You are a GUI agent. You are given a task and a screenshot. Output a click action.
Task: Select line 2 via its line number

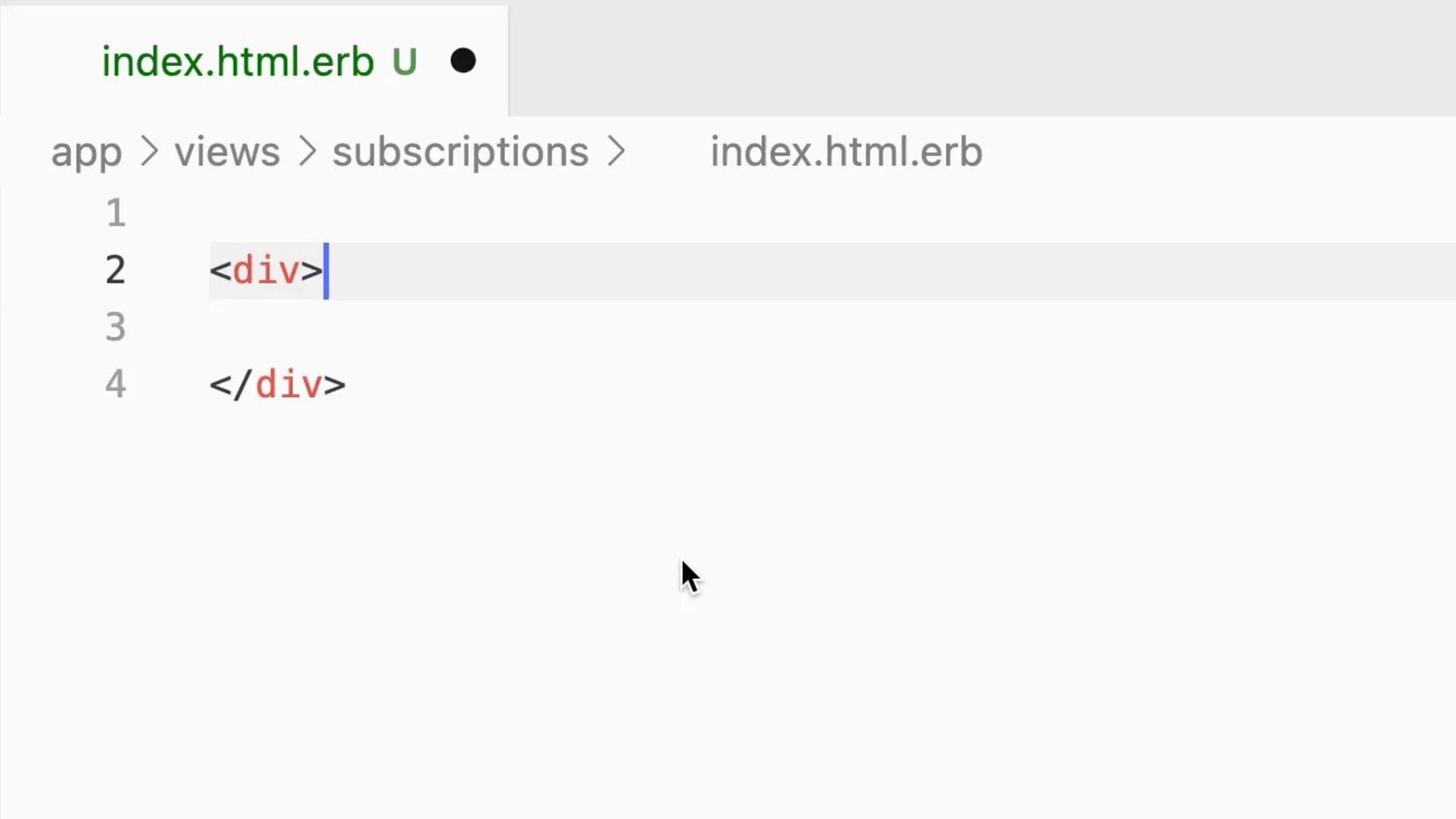115,270
